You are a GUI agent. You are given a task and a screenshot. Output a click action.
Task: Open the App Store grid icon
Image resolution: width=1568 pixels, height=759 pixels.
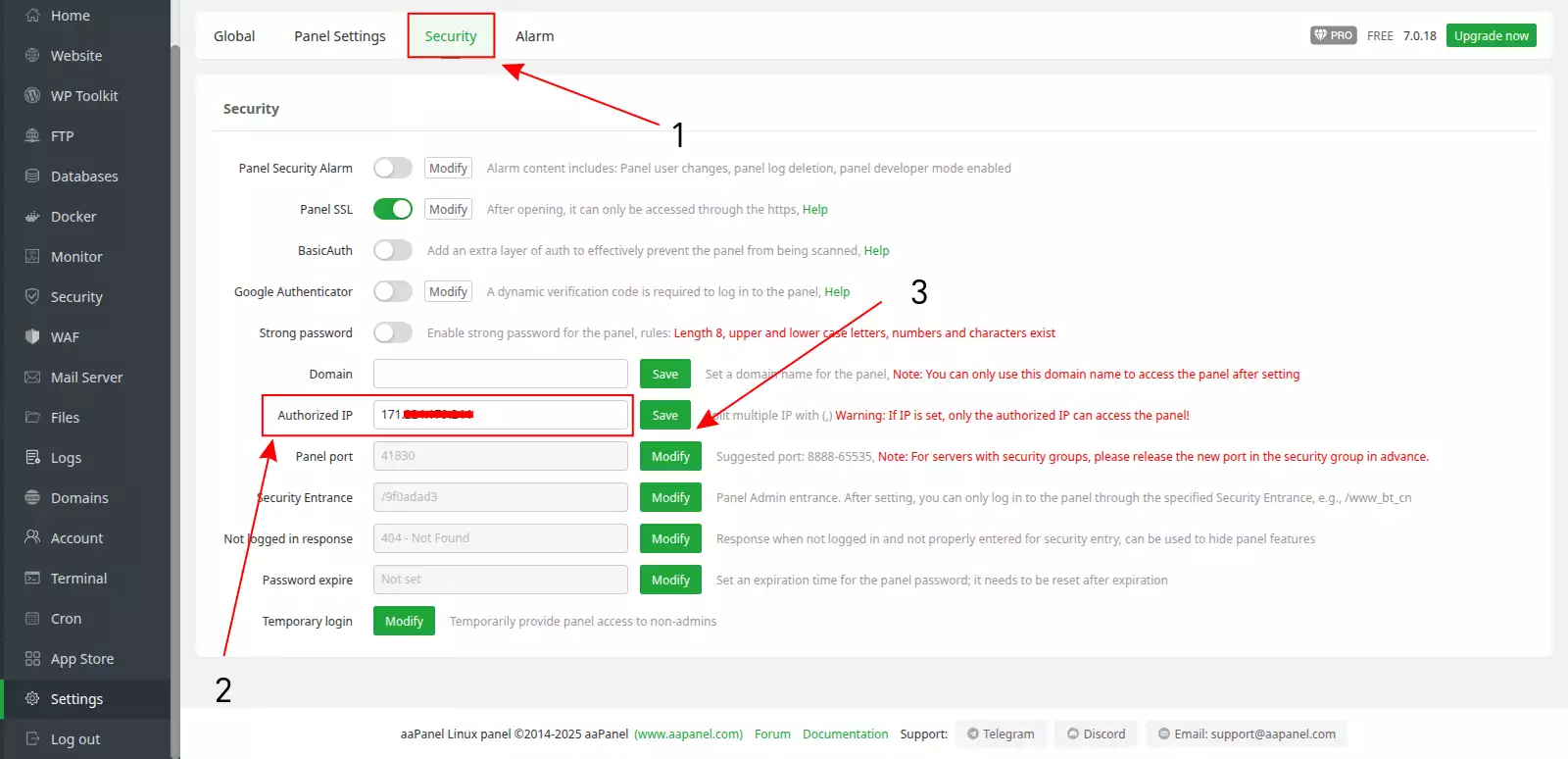pos(32,659)
